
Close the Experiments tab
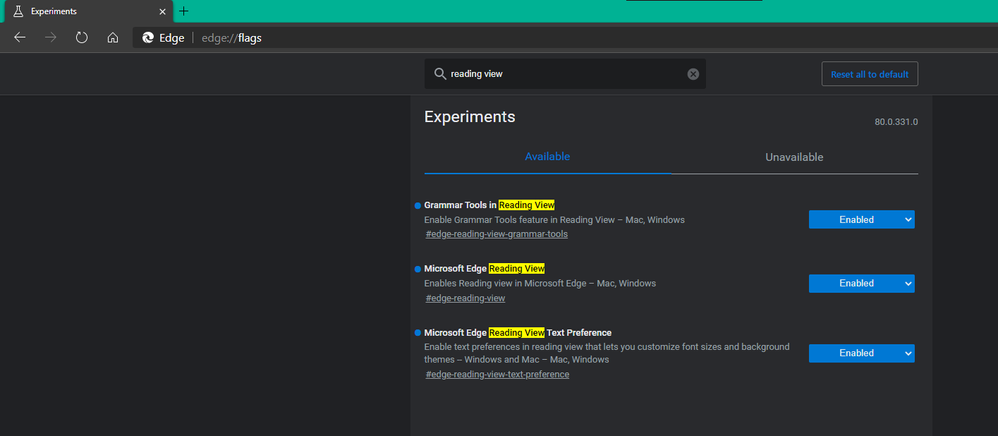point(162,11)
